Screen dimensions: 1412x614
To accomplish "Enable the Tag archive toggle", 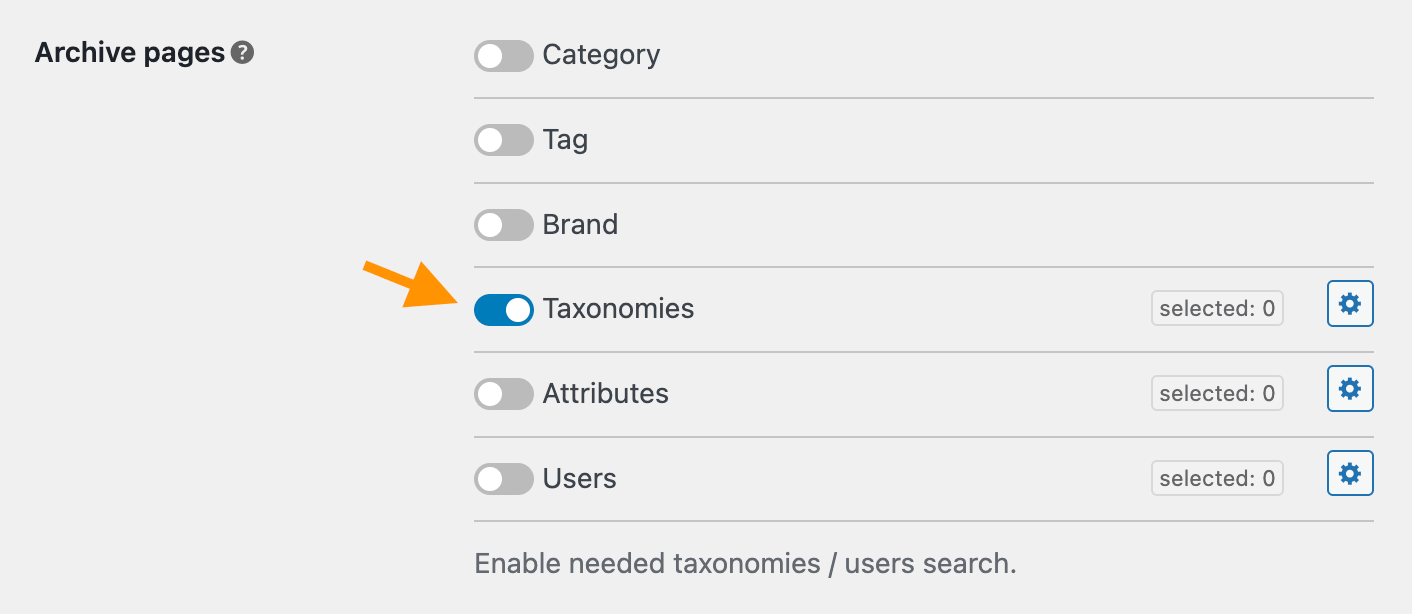I will point(503,140).
